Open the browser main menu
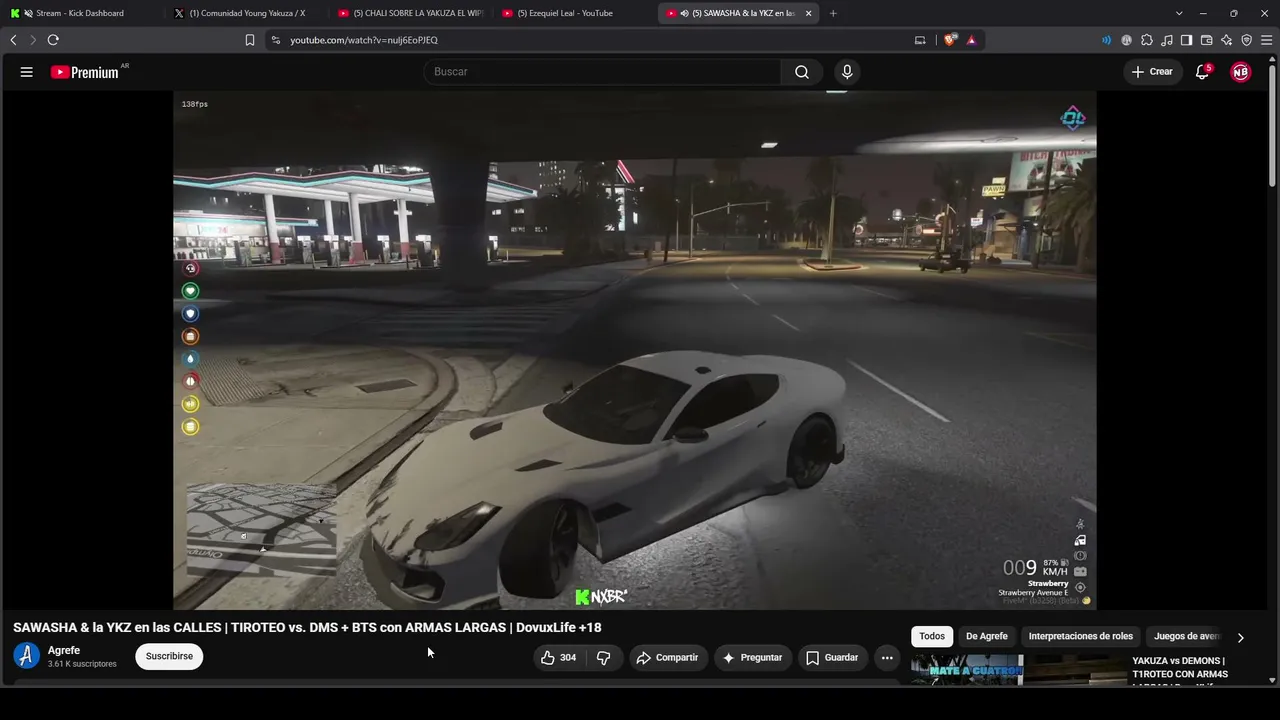This screenshot has height=720, width=1280. point(1267,40)
